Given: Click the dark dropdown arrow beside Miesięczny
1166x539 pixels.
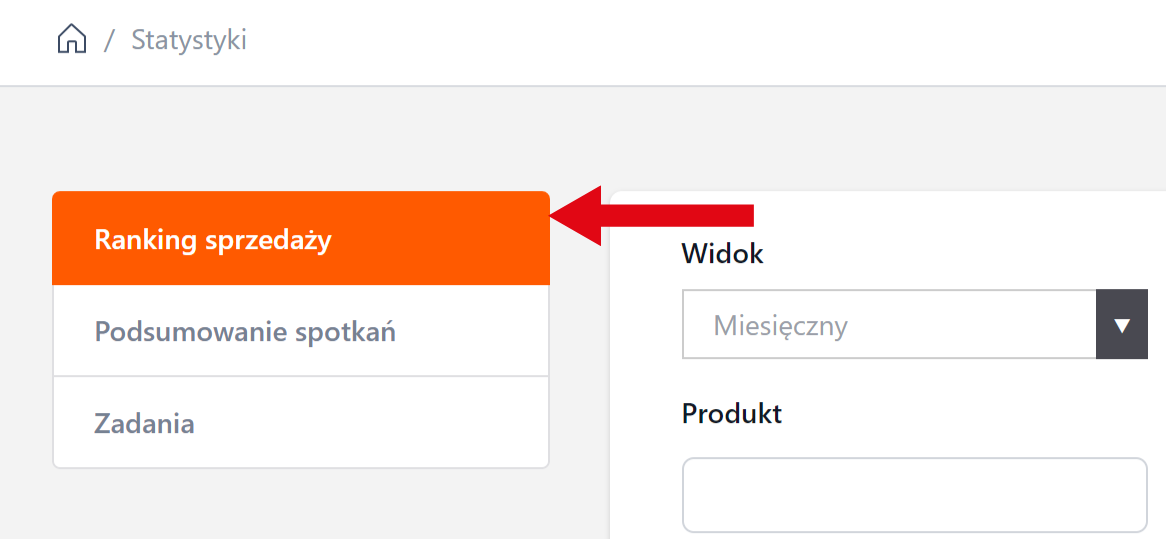Looking at the screenshot, I should point(1121,325).
